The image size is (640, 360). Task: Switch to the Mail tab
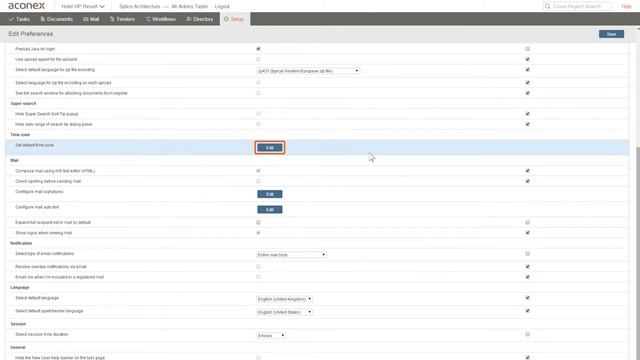(x=91, y=19)
